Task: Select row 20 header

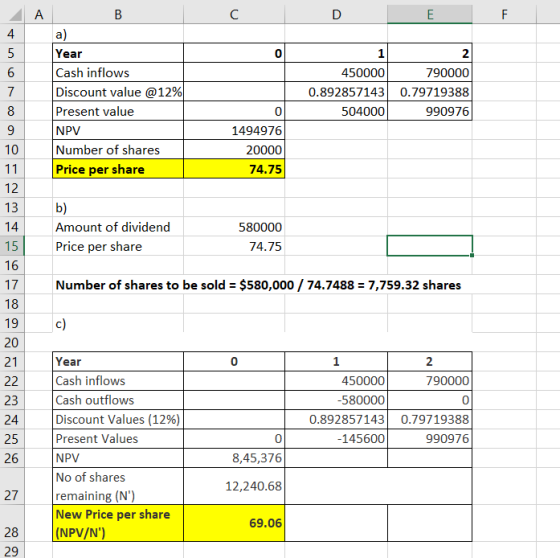Action: 12,343
